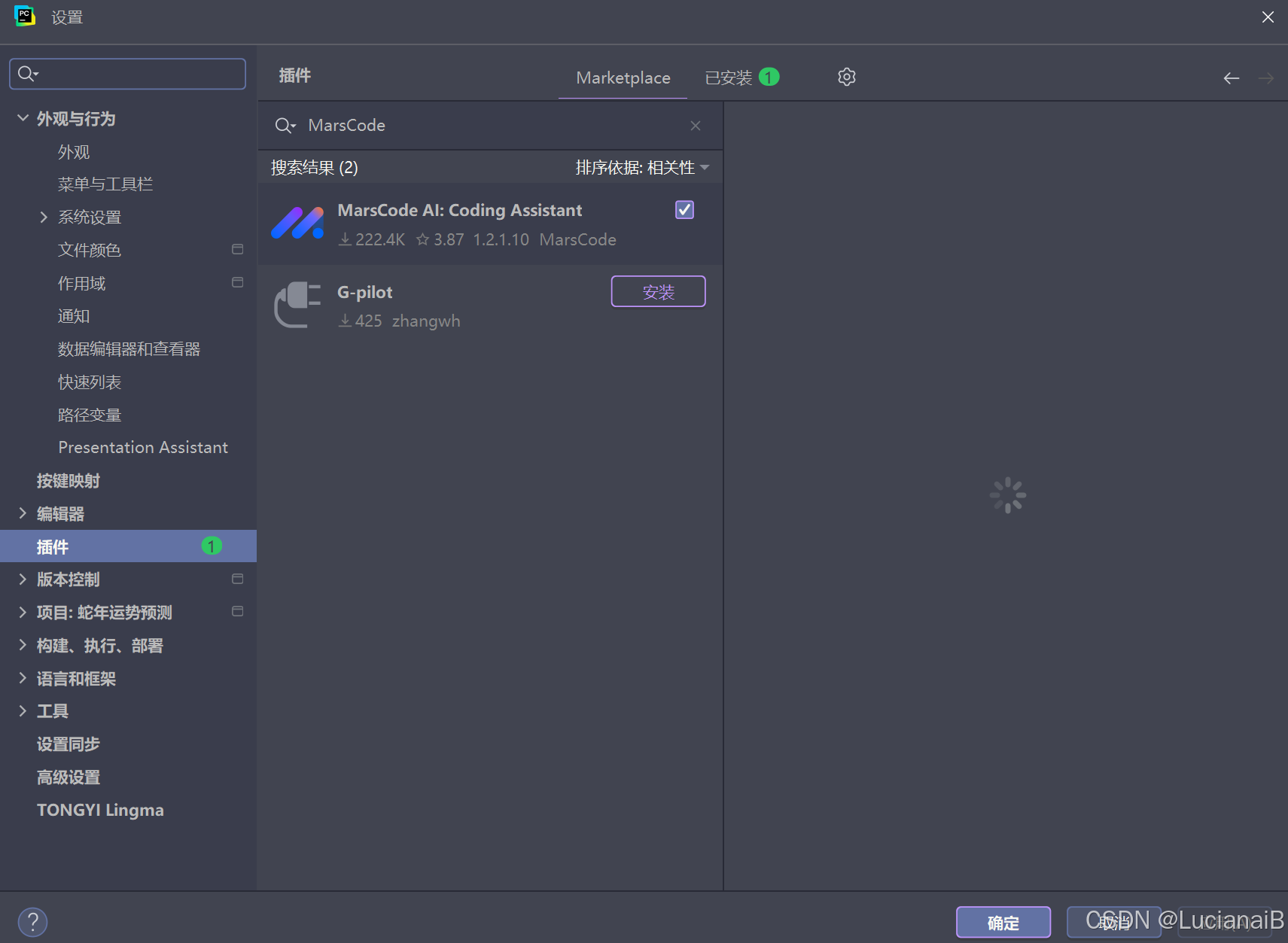Click the PyCharm logo in title bar
This screenshot has height=943, width=1288.
[x=25, y=16]
